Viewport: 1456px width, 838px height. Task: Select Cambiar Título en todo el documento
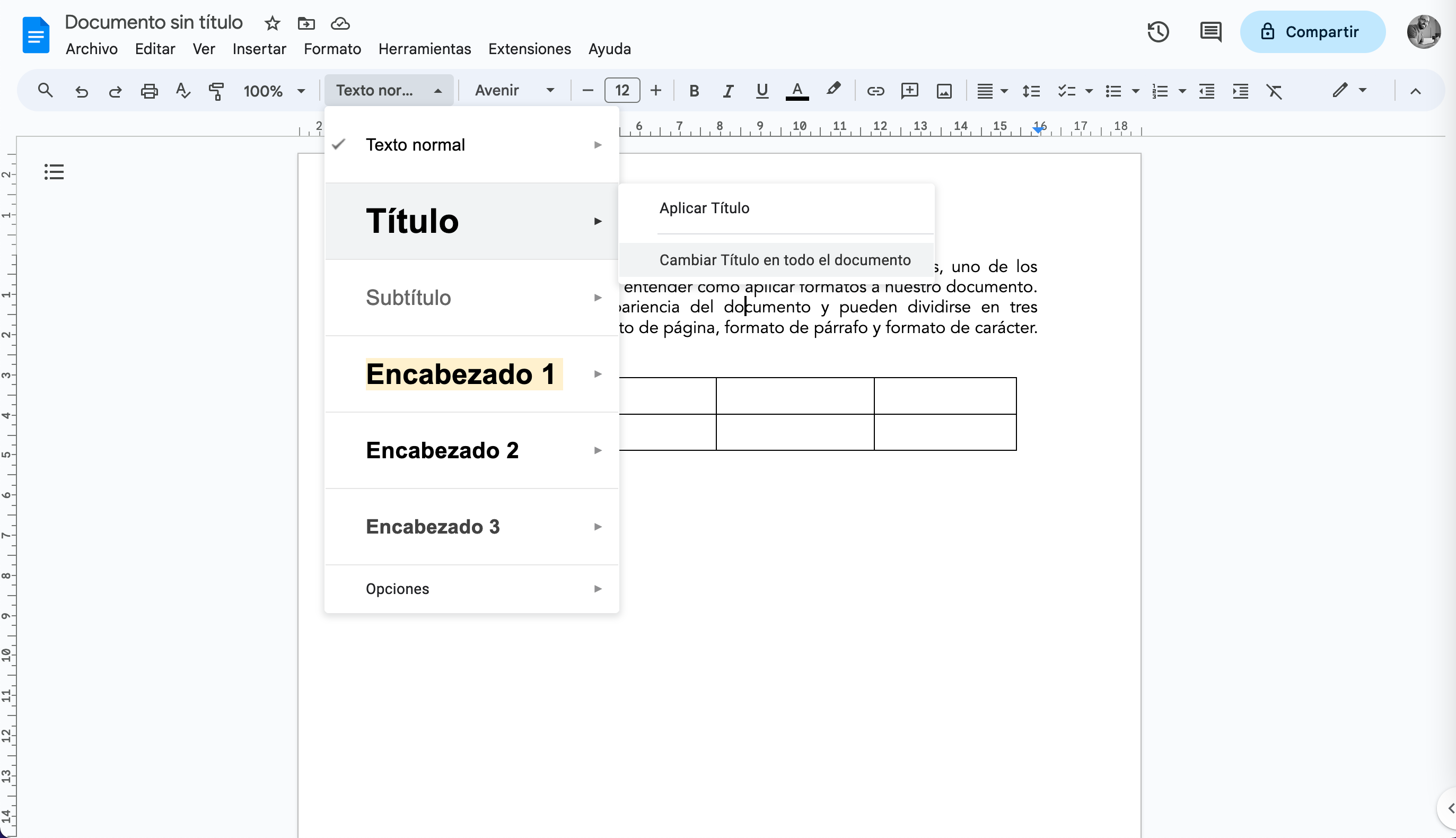click(x=785, y=259)
